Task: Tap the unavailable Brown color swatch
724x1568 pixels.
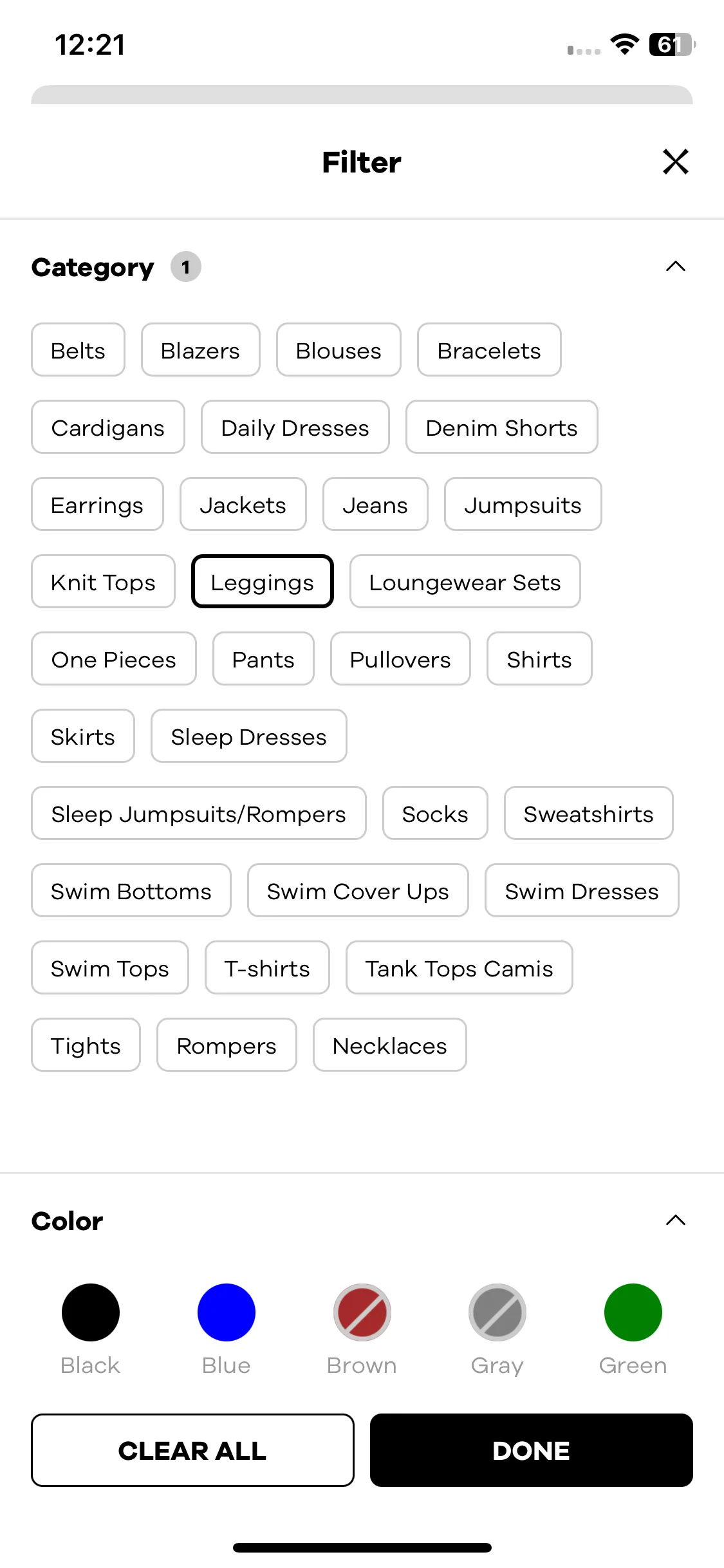Action: (362, 1312)
